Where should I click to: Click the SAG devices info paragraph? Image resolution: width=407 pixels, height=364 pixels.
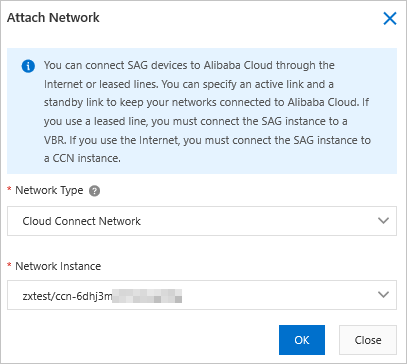(207, 111)
